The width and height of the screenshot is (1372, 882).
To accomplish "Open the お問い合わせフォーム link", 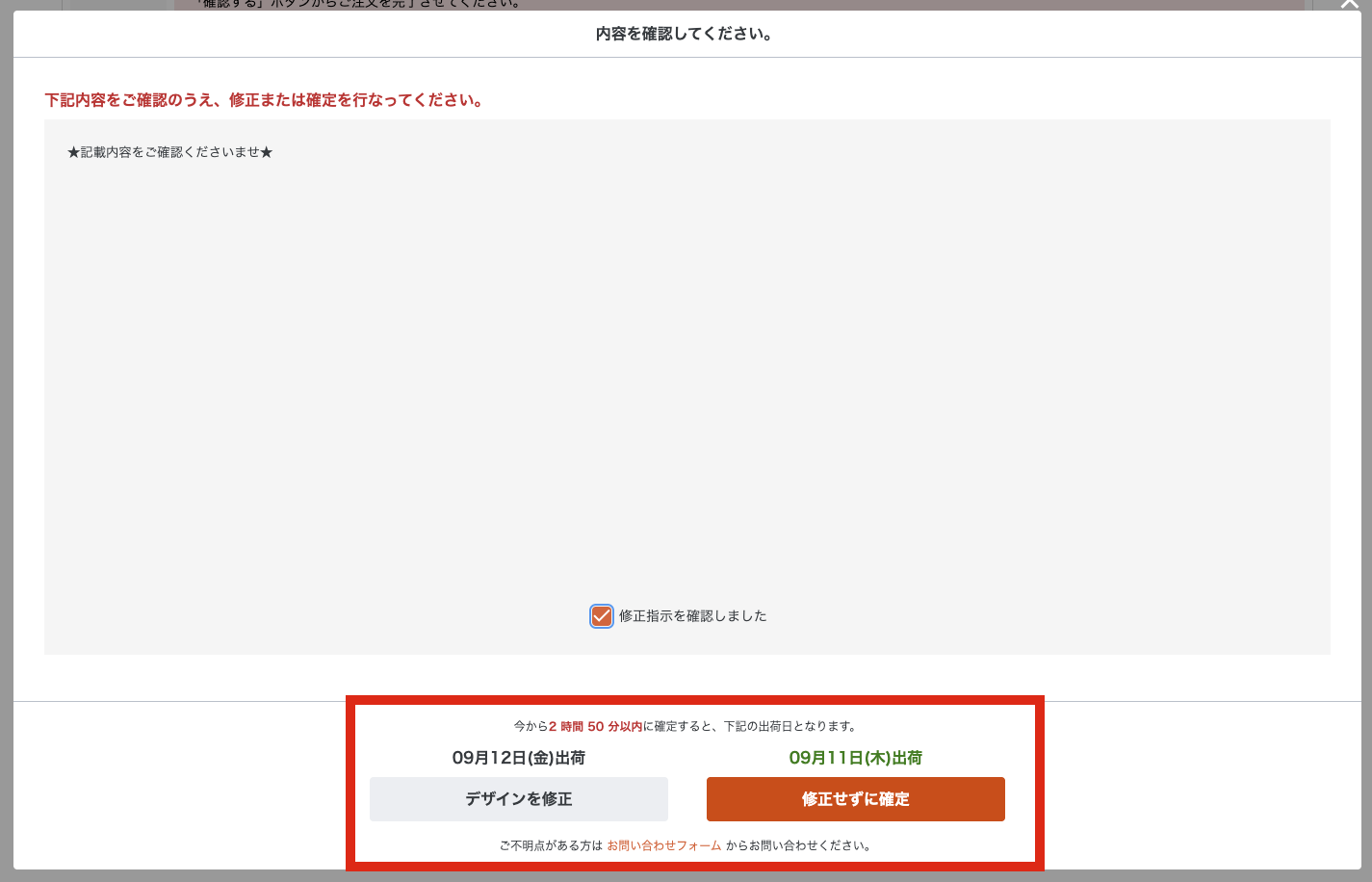I will click(664, 845).
